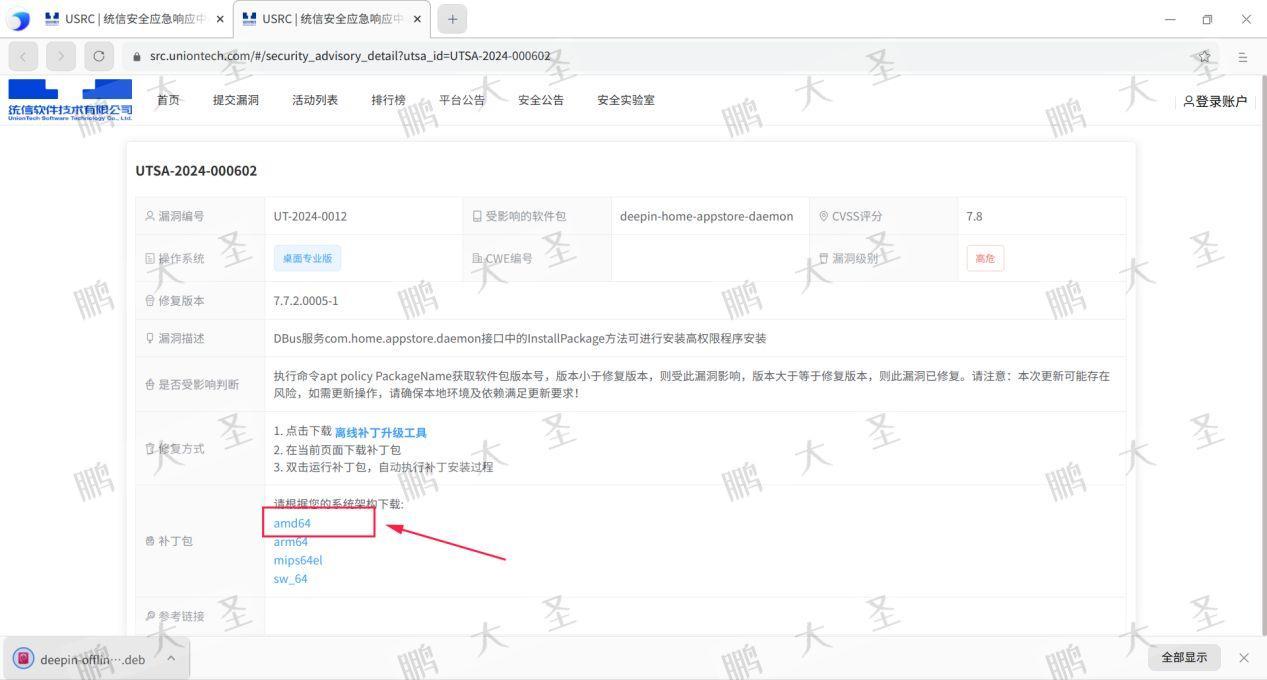This screenshot has width=1267, height=680.
Task: Select the fixed version 7.7.2.0005-1
Action: (306, 301)
